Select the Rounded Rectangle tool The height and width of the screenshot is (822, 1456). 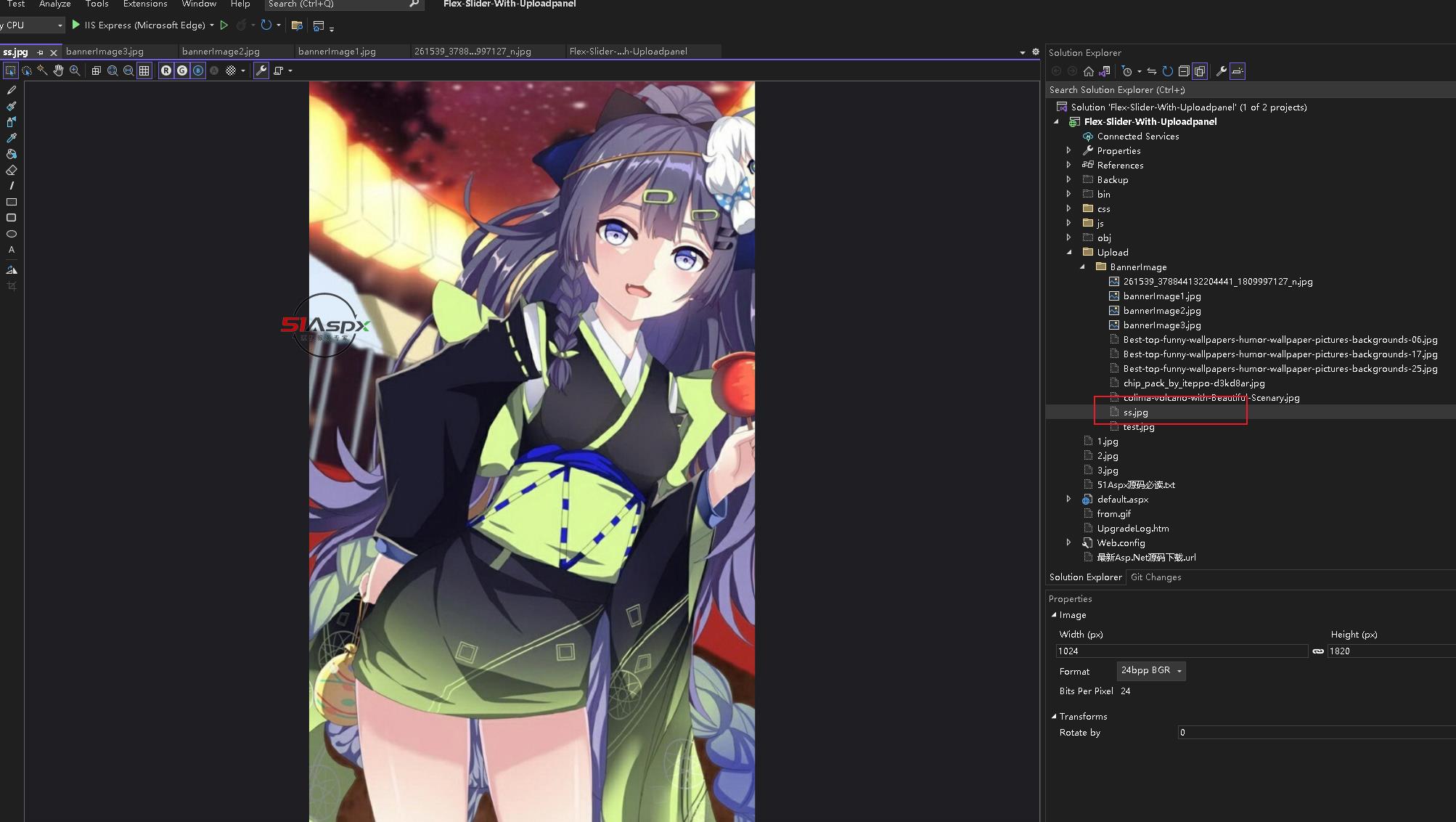coord(12,218)
